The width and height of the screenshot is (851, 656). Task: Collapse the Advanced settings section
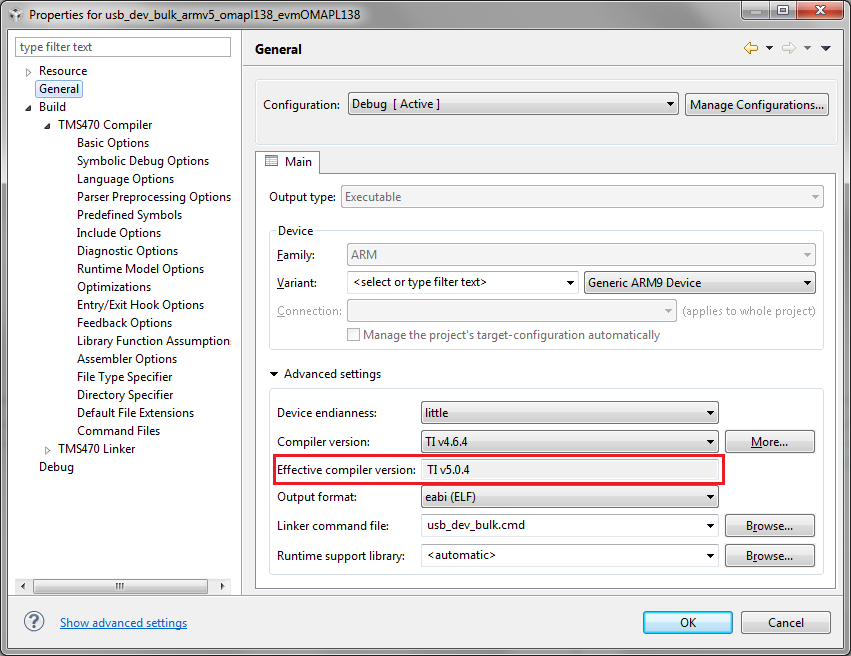[273, 373]
